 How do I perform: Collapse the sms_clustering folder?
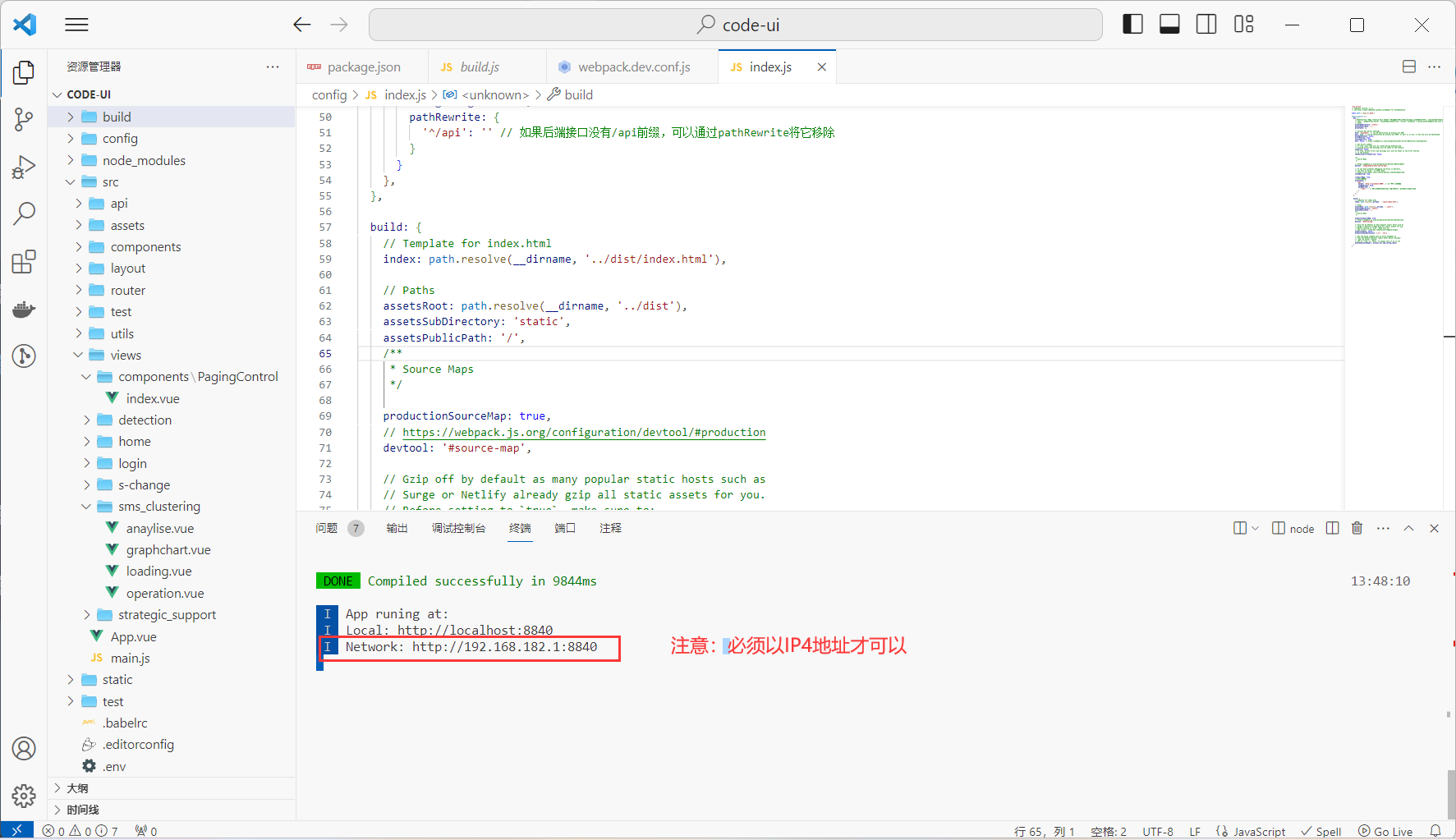tap(172, 506)
